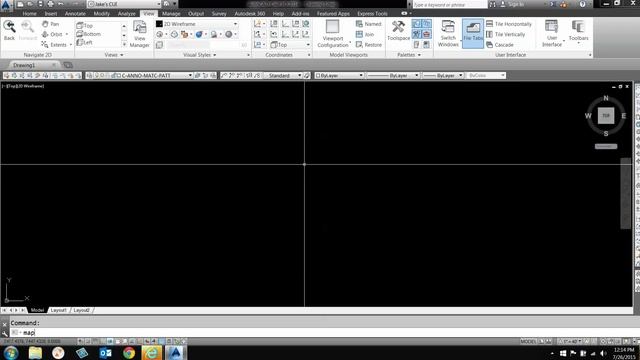Toggle the File Tabs button
The width and height of the screenshot is (640, 360).
click(x=473, y=33)
